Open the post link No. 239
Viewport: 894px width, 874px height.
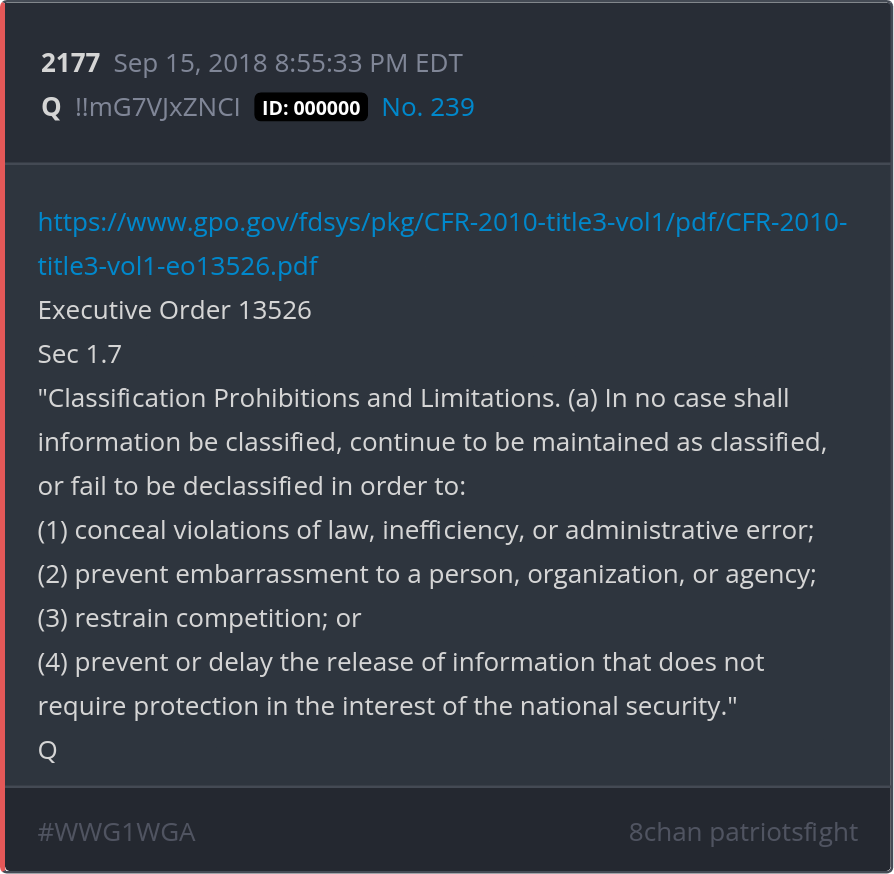[428, 107]
